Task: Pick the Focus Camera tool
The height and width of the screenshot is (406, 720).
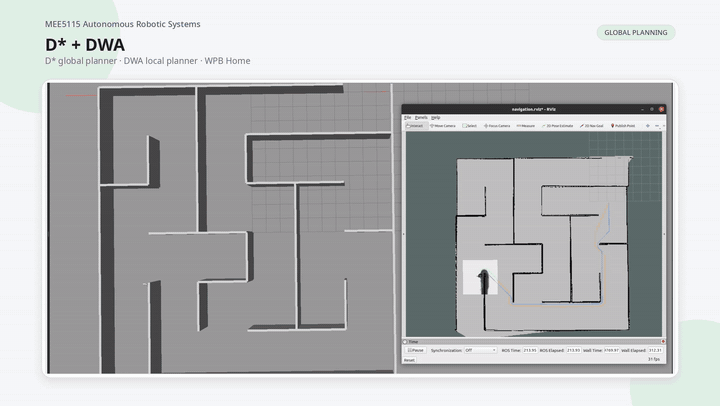Action: click(x=497, y=126)
